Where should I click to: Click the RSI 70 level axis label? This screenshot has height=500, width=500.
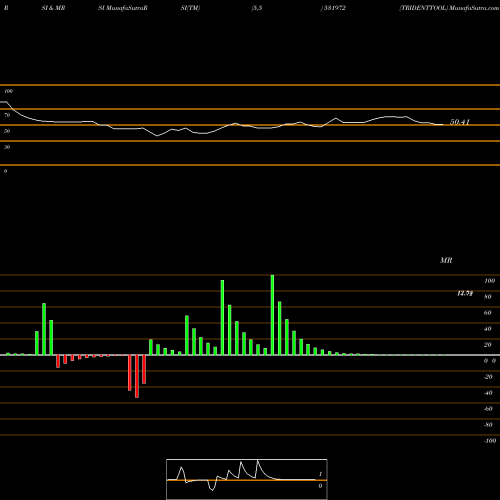tap(7, 115)
